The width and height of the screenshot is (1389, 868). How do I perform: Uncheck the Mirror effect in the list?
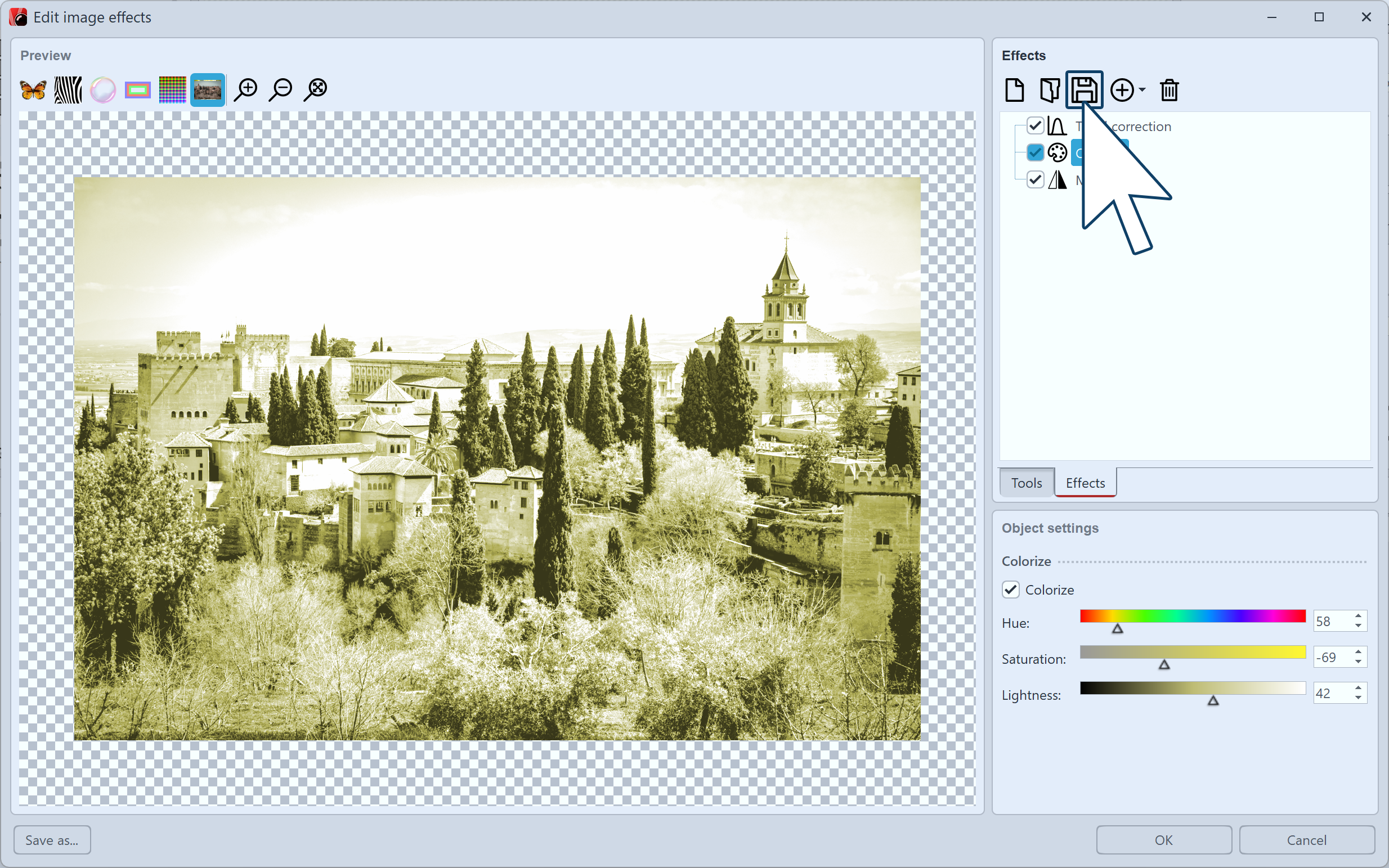pos(1036,179)
